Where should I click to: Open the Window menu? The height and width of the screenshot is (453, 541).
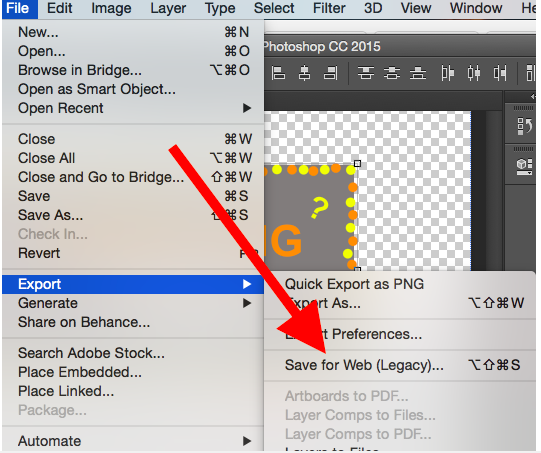tap(476, 8)
